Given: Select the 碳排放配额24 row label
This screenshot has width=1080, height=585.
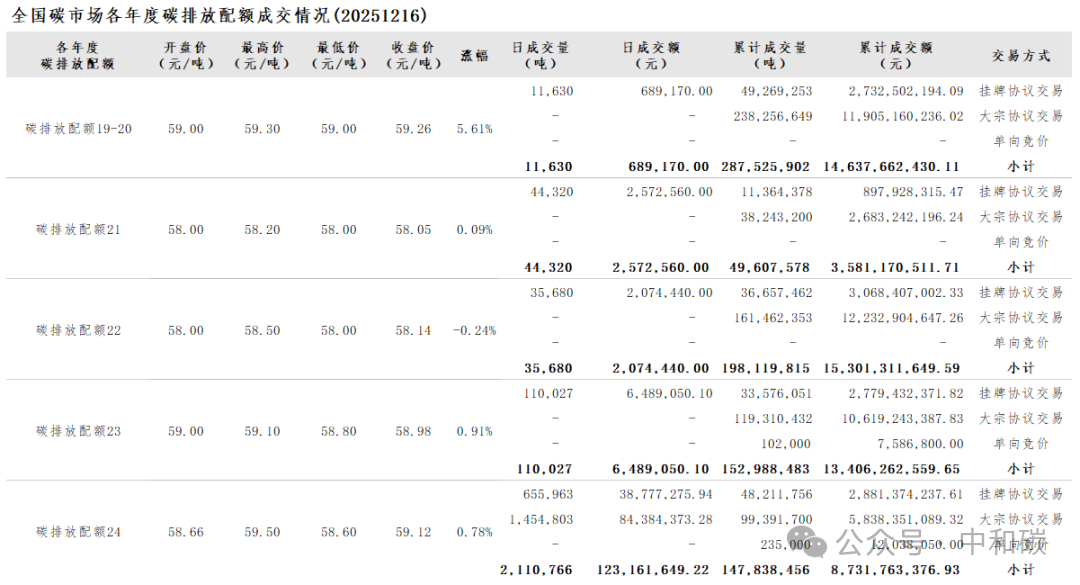Looking at the screenshot, I should point(78,532).
